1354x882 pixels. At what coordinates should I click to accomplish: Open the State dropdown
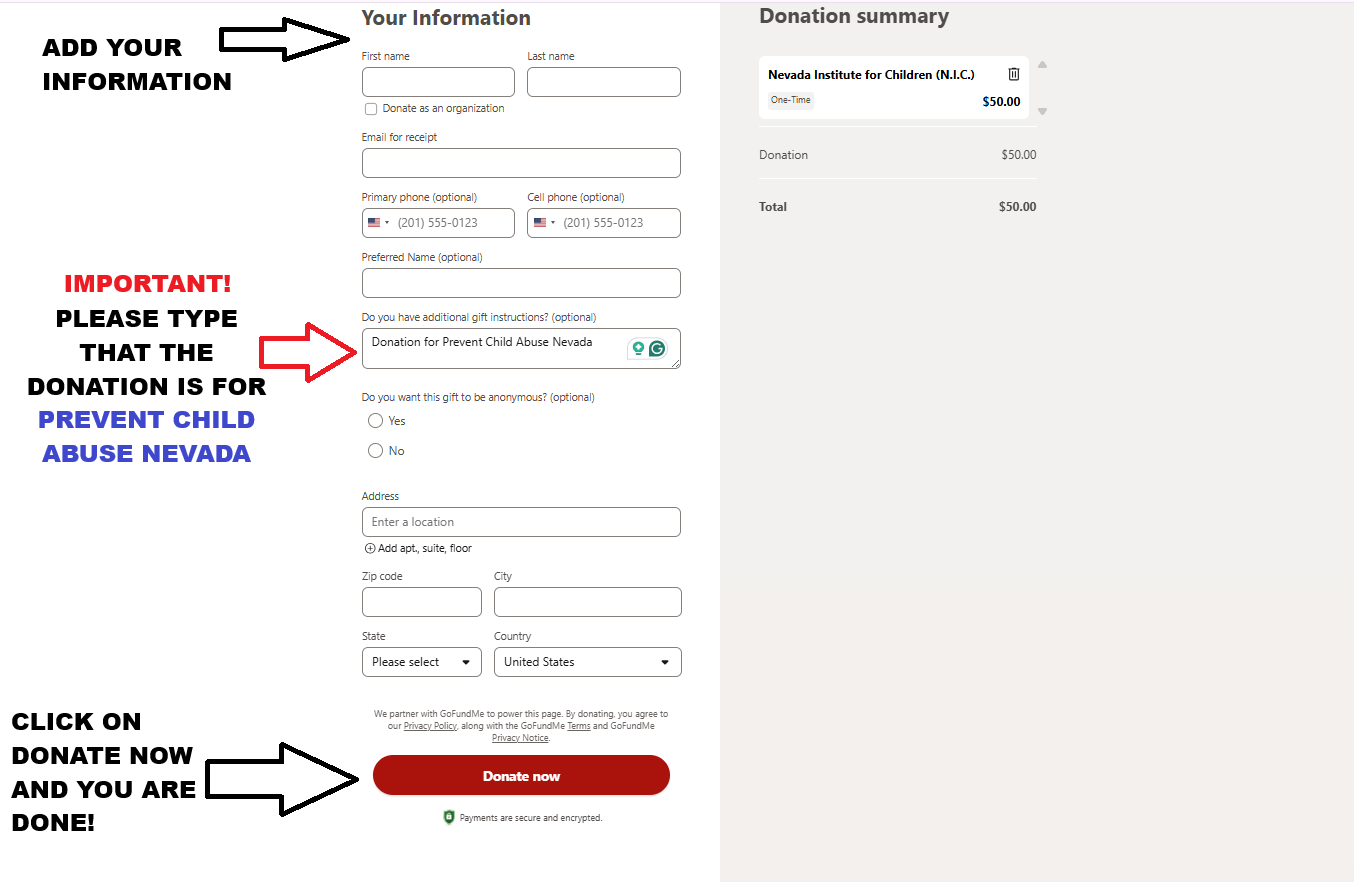pyautogui.click(x=422, y=662)
